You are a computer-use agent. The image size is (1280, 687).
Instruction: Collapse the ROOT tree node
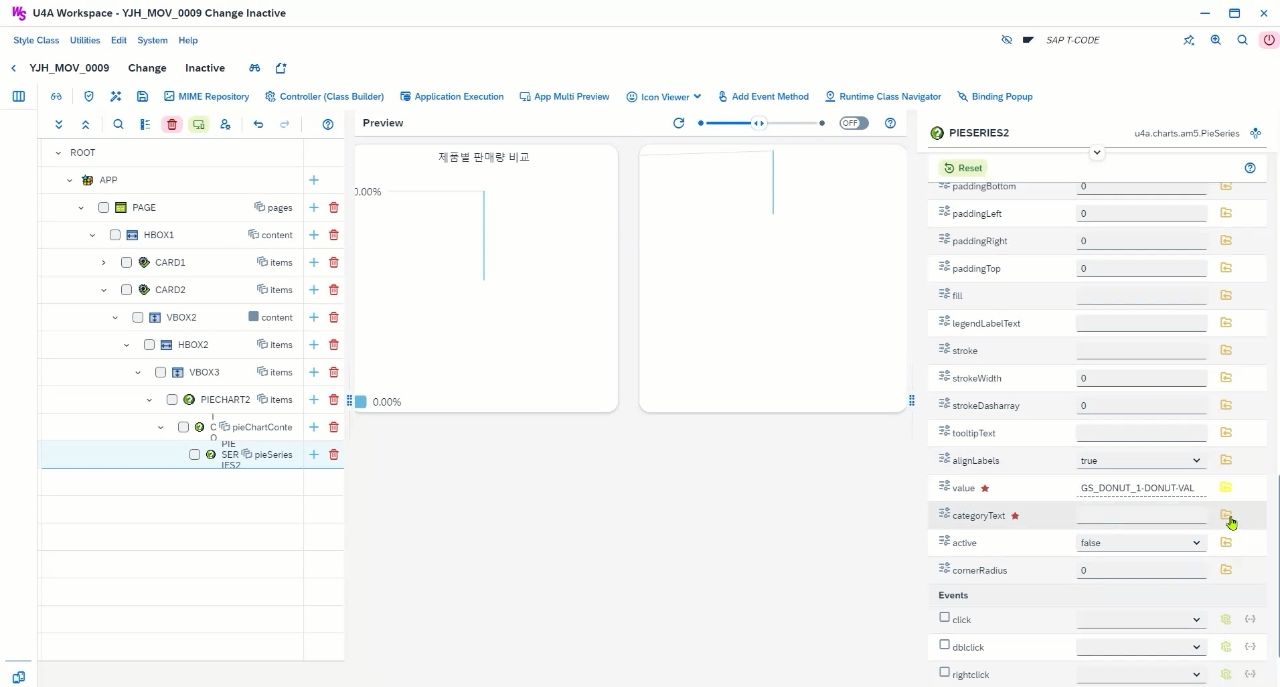point(58,153)
